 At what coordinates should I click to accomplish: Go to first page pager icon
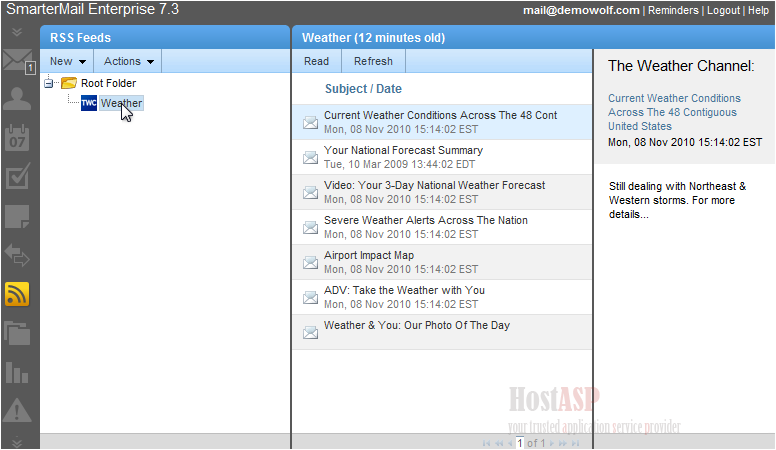click(486, 444)
